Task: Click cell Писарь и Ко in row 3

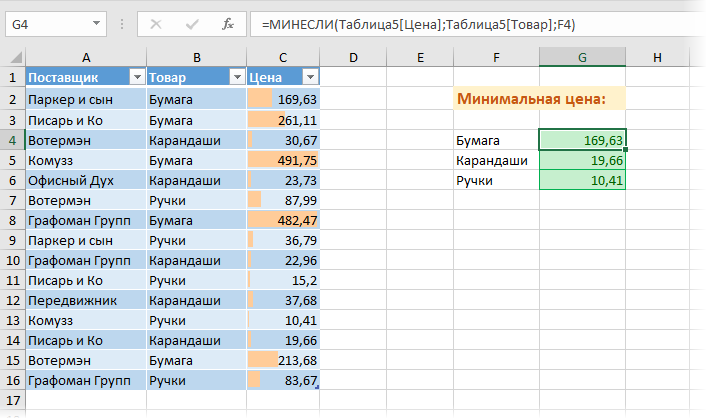Action: [86, 120]
